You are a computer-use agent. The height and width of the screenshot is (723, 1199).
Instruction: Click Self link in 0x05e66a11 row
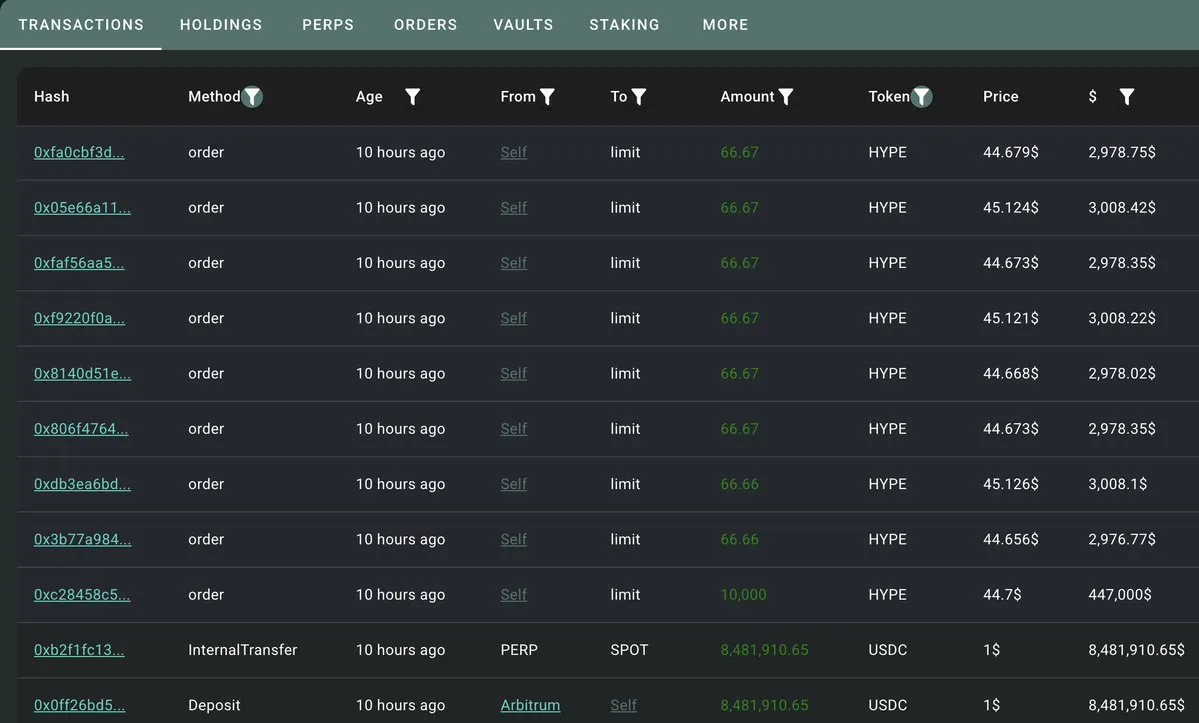[513, 207]
